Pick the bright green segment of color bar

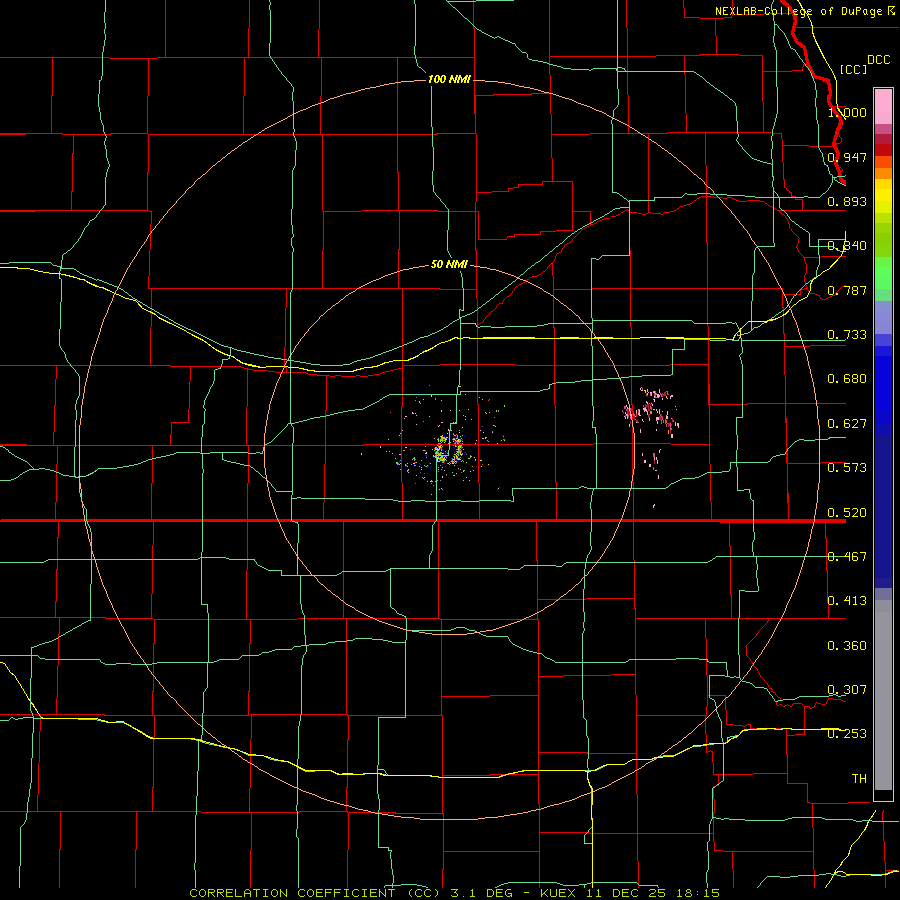coord(883,273)
